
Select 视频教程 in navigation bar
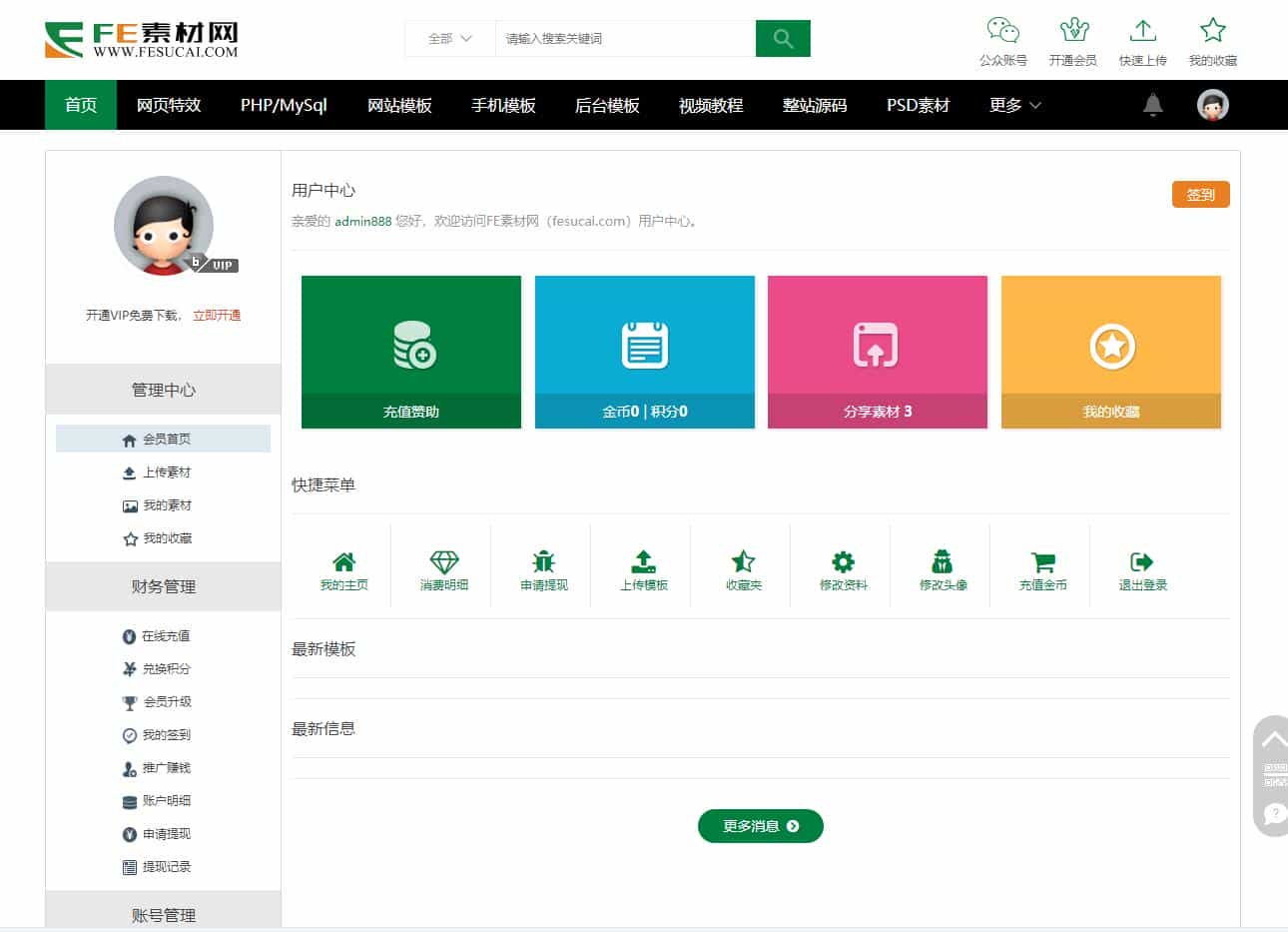coord(711,105)
